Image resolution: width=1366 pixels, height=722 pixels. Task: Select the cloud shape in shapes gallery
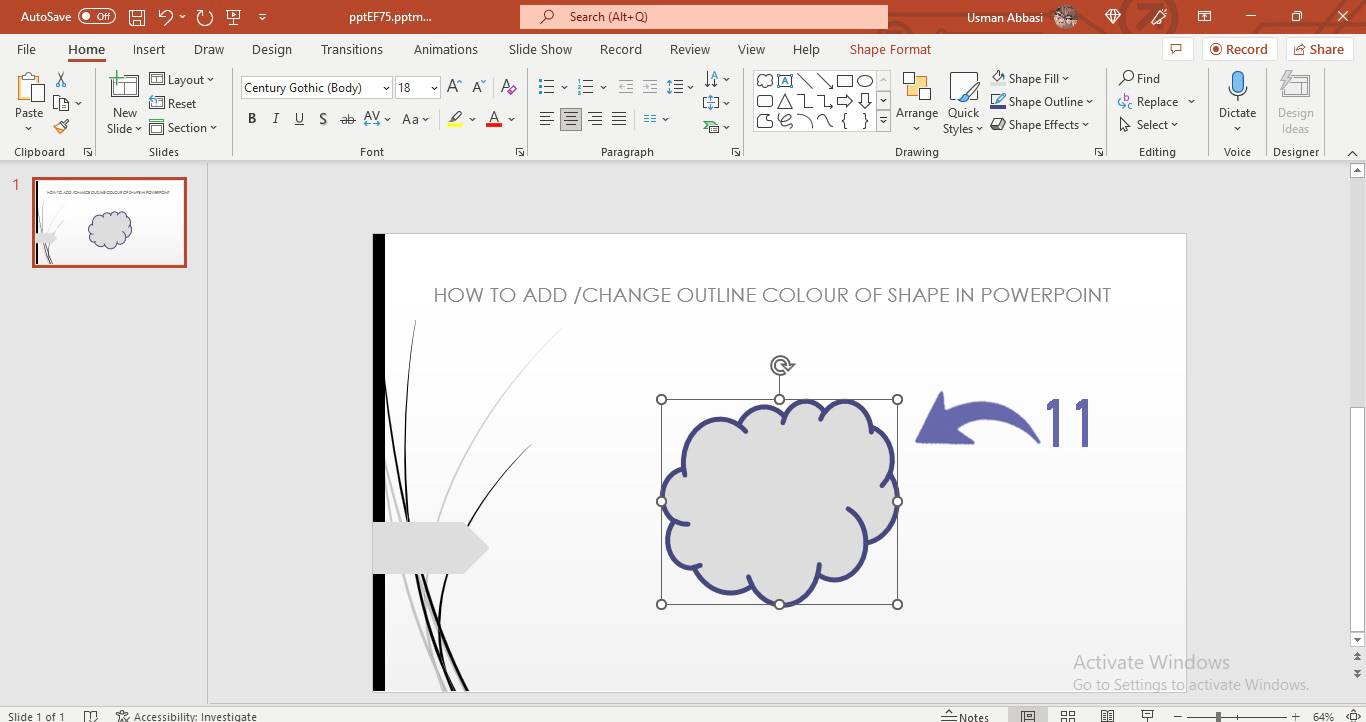(765, 81)
